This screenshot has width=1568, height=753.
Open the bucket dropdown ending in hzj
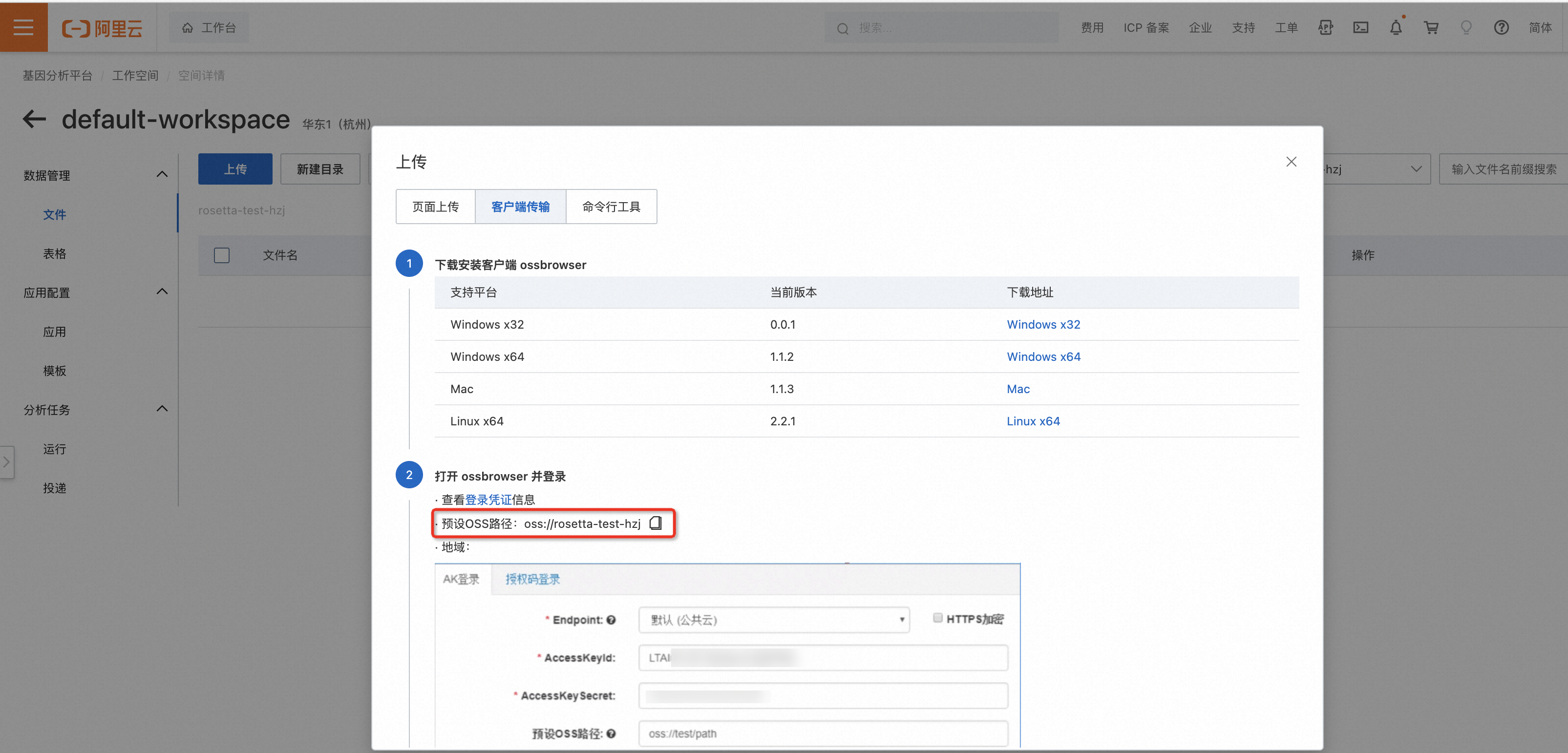coord(1376,168)
